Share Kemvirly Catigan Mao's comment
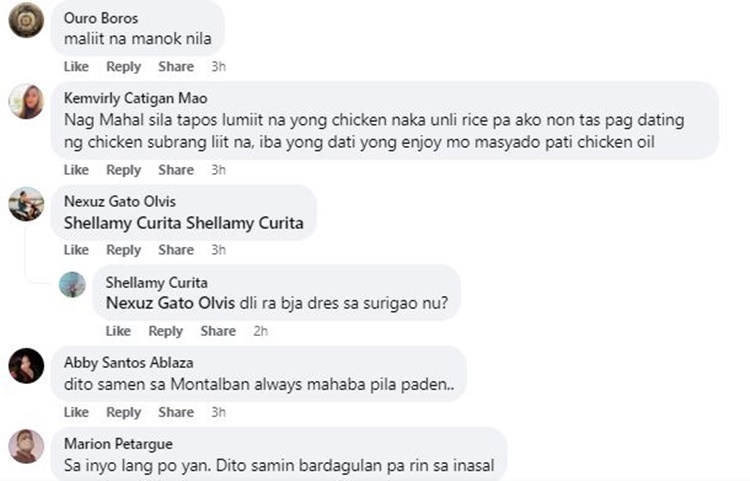 click(176, 170)
